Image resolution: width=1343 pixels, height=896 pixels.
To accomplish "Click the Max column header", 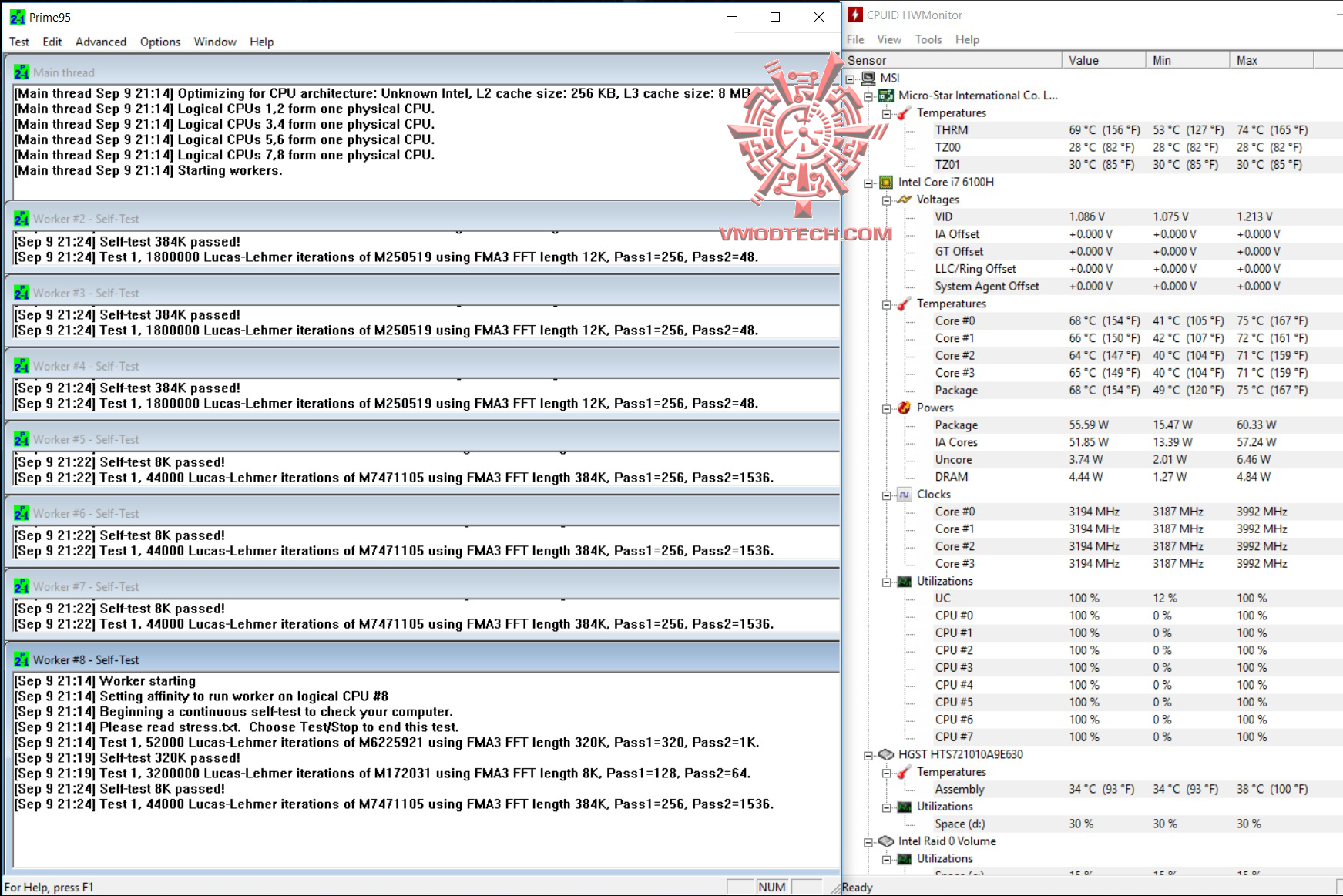I will click(x=1271, y=60).
